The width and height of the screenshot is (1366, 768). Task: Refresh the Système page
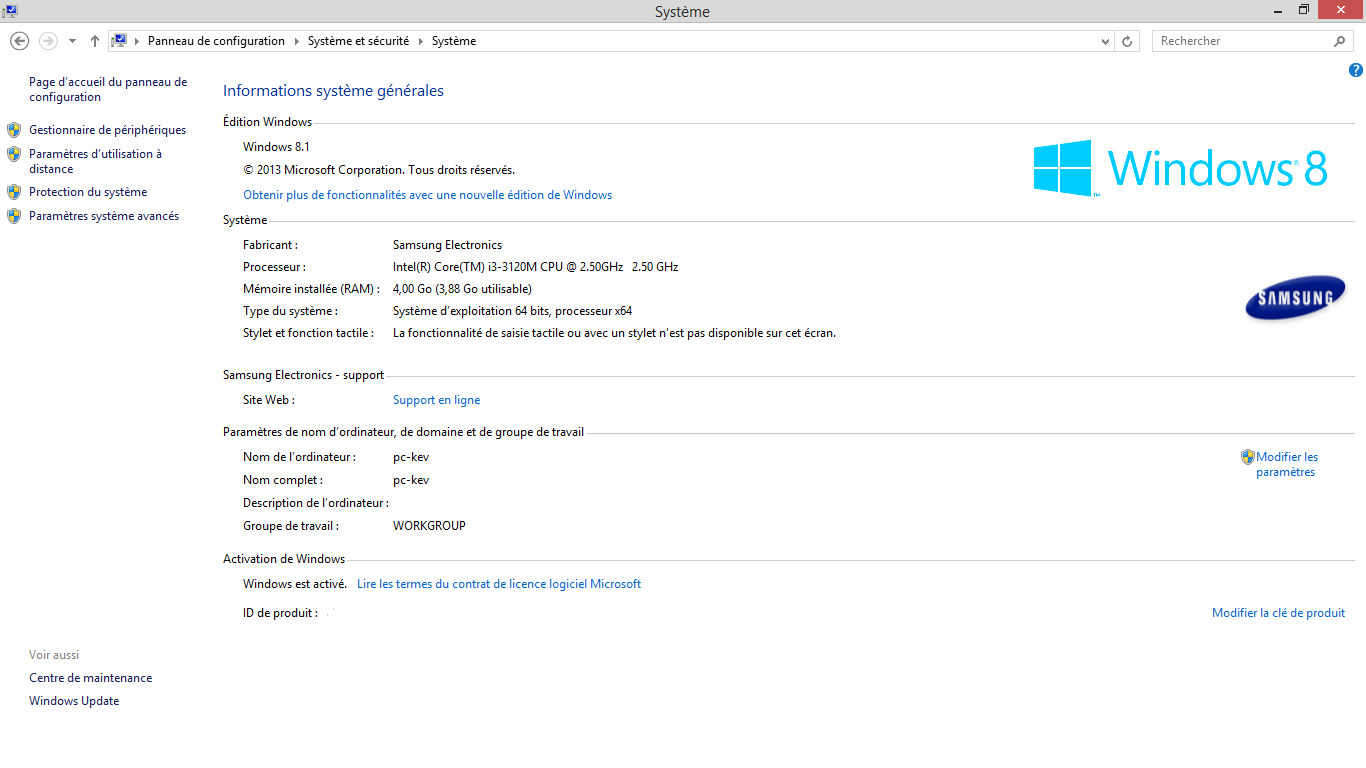pos(1127,41)
